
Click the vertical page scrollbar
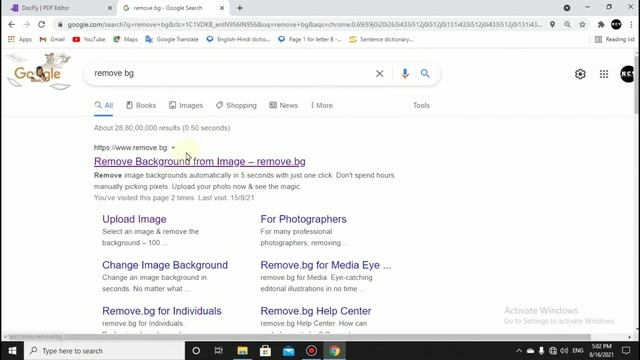(x=636, y=84)
